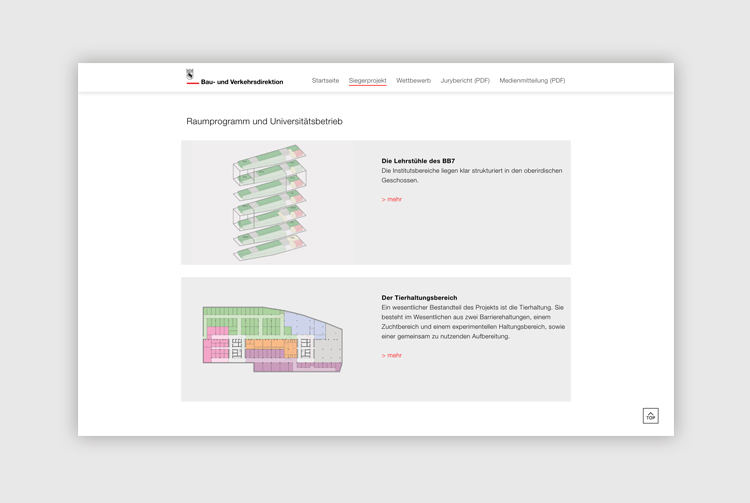Open the Startseite menu item

click(325, 80)
